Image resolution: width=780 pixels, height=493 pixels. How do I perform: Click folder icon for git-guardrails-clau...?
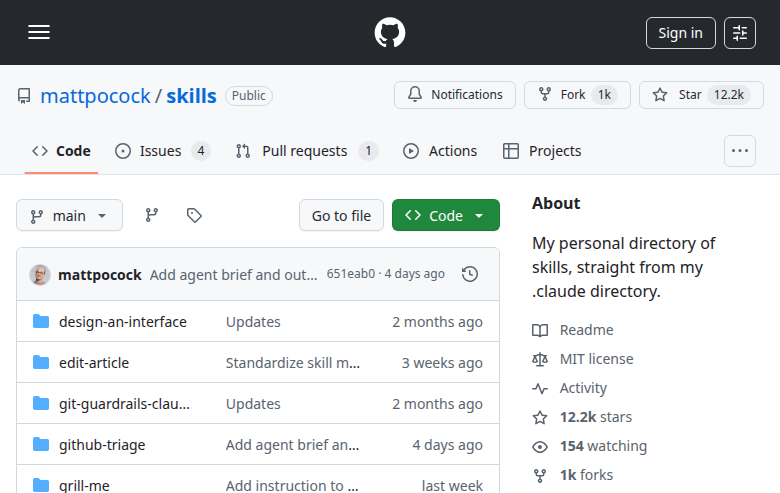(41, 403)
